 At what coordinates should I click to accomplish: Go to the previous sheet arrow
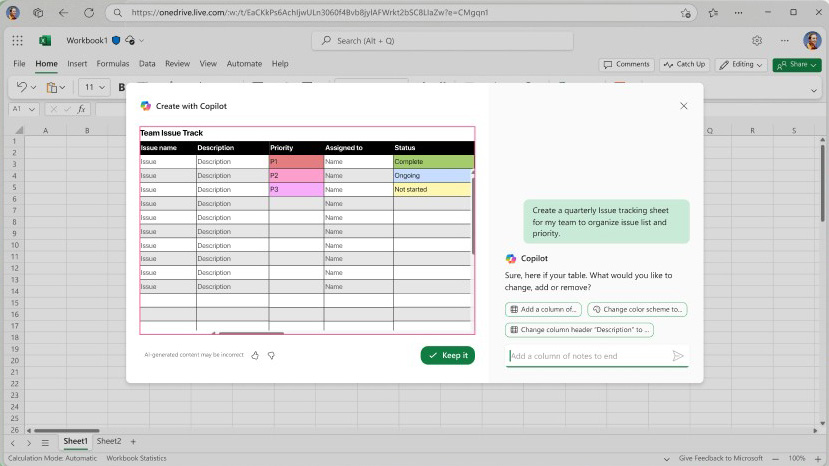[13, 443]
